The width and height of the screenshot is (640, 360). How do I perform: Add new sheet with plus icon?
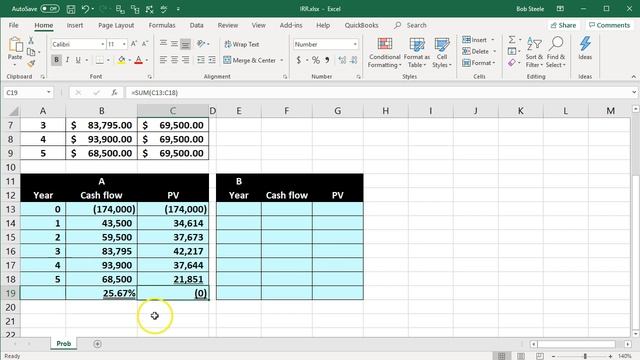[97, 344]
